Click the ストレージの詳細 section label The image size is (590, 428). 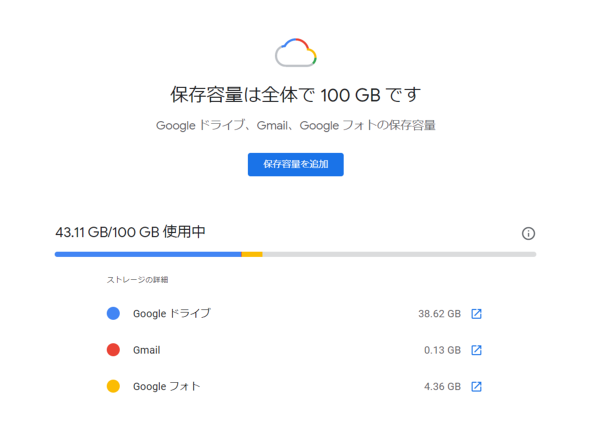coord(137,280)
